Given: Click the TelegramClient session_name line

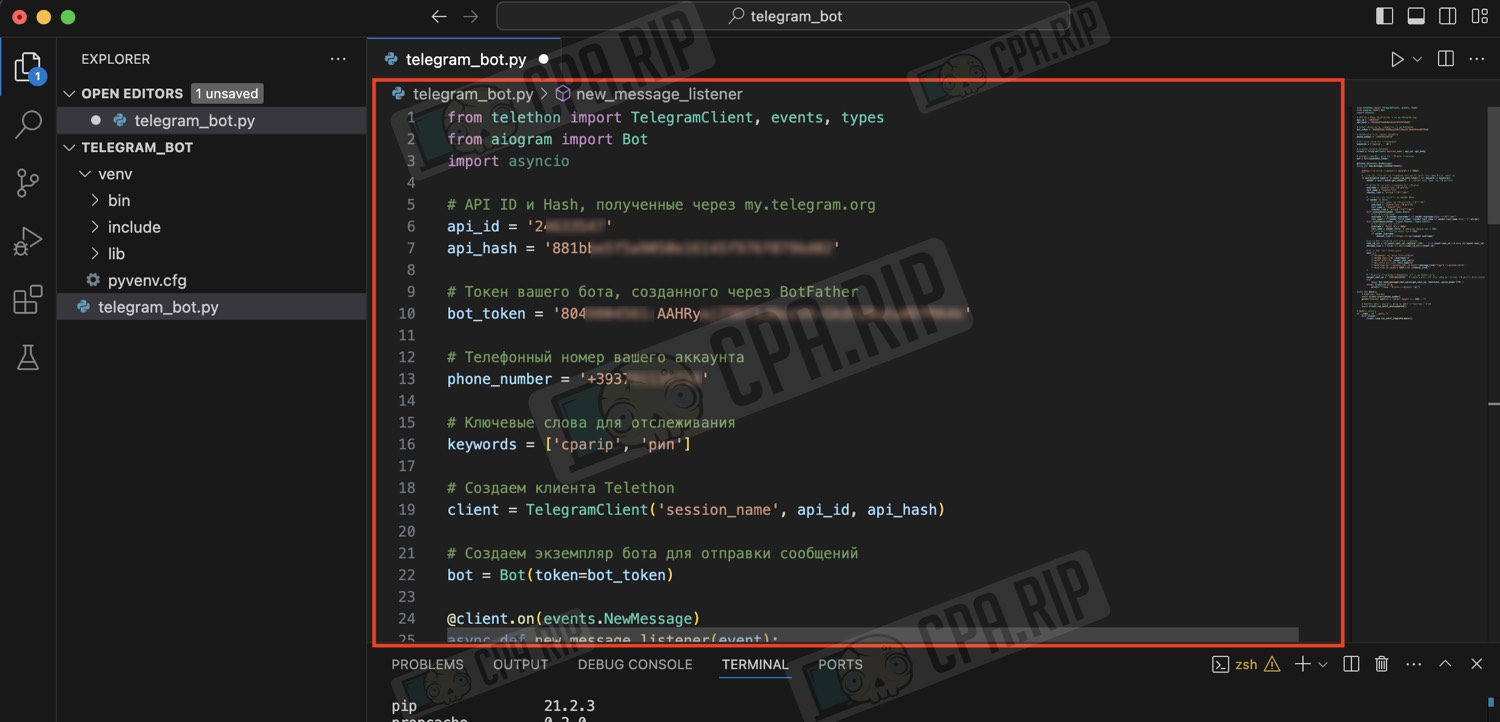Looking at the screenshot, I should (x=696, y=510).
